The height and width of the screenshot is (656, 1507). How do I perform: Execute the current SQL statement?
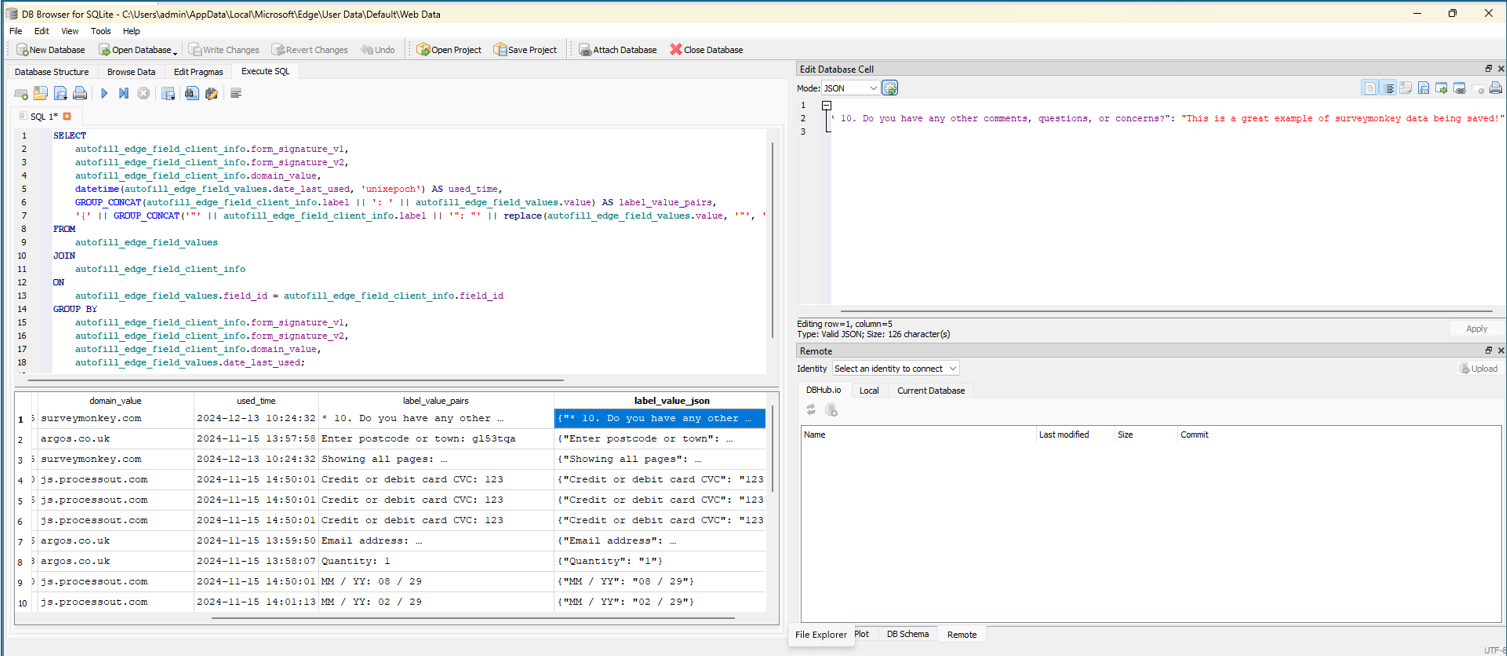pyautogui.click(x=104, y=93)
